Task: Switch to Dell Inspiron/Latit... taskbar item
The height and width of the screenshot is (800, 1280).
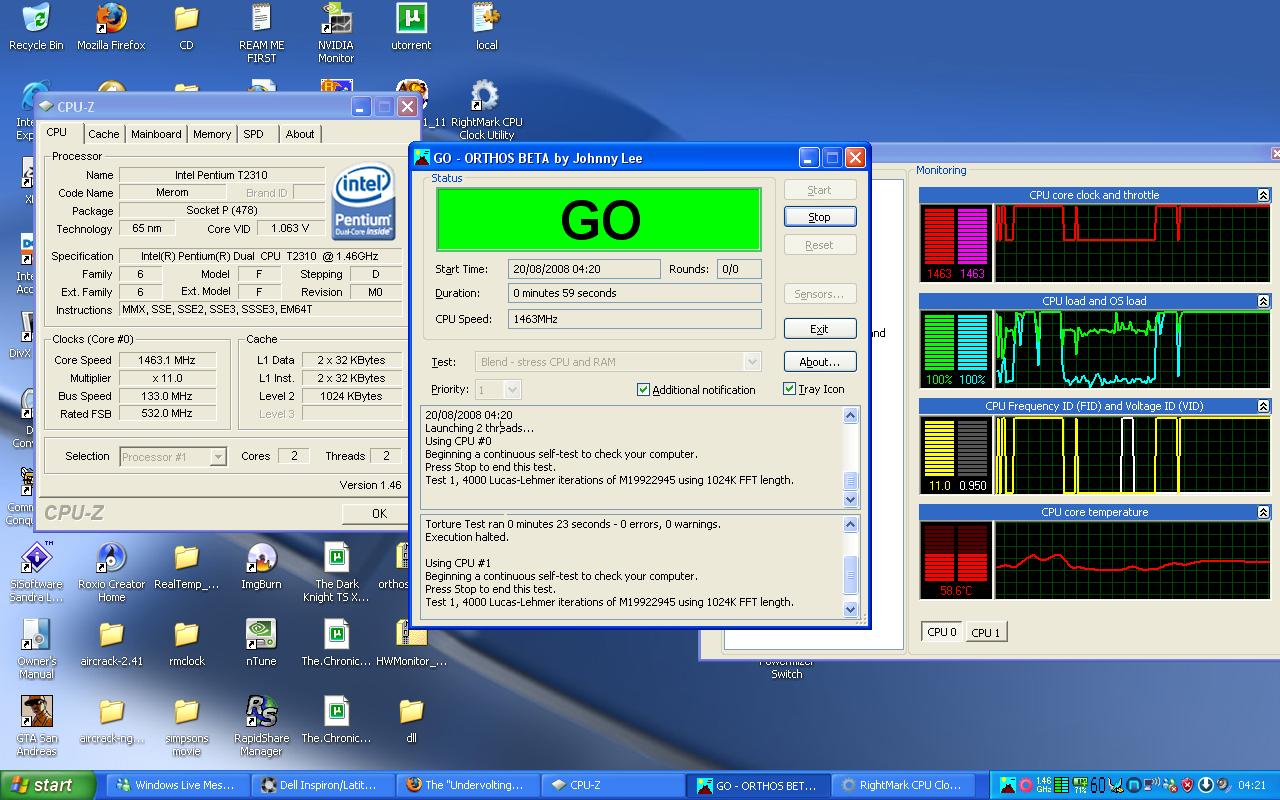Action: click(x=321, y=785)
